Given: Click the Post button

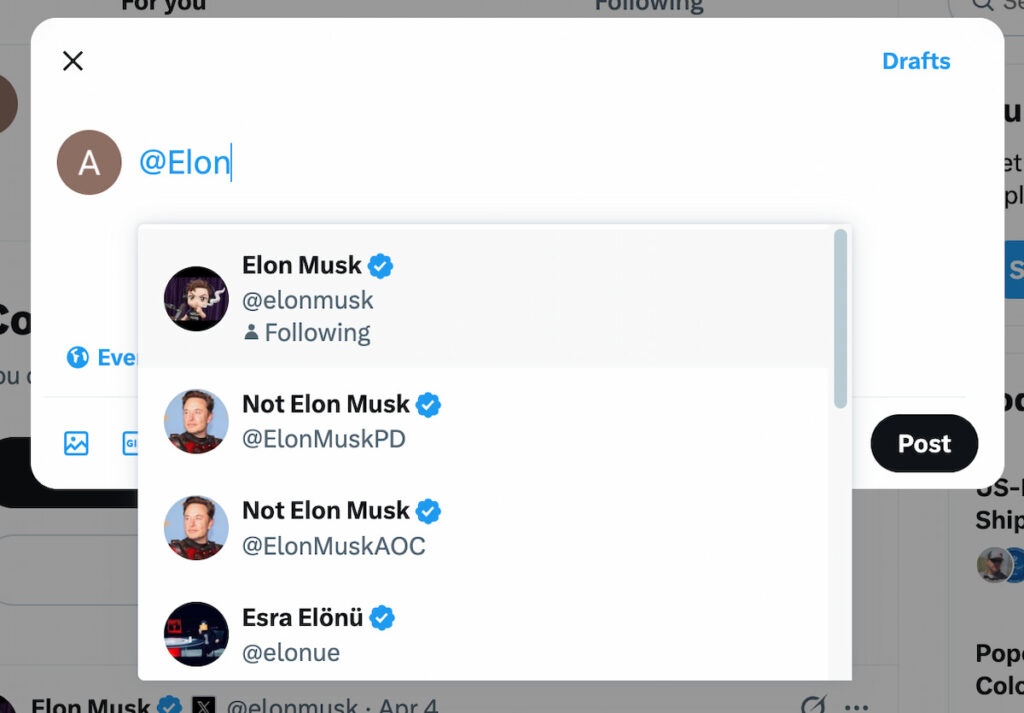Looking at the screenshot, I should point(924,443).
